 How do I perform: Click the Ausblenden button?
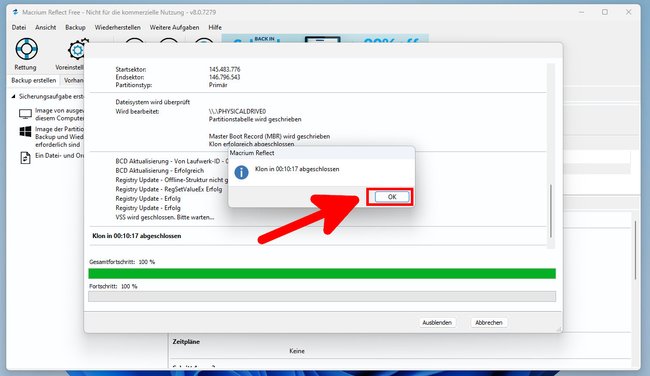point(437,323)
